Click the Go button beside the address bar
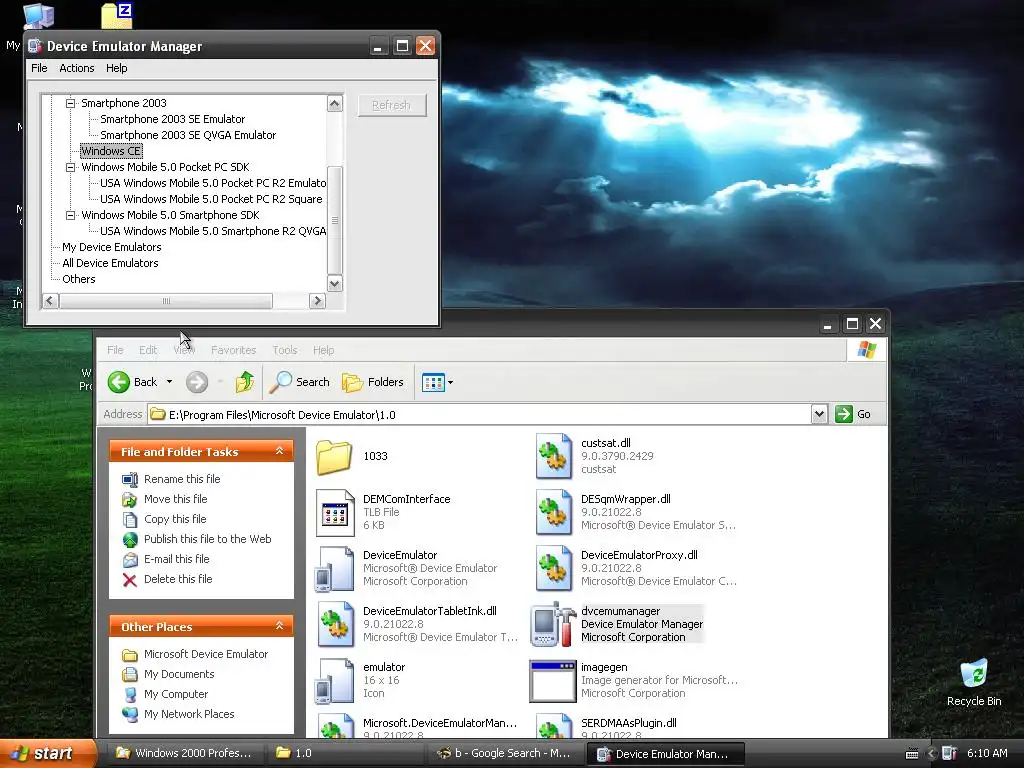 854,414
